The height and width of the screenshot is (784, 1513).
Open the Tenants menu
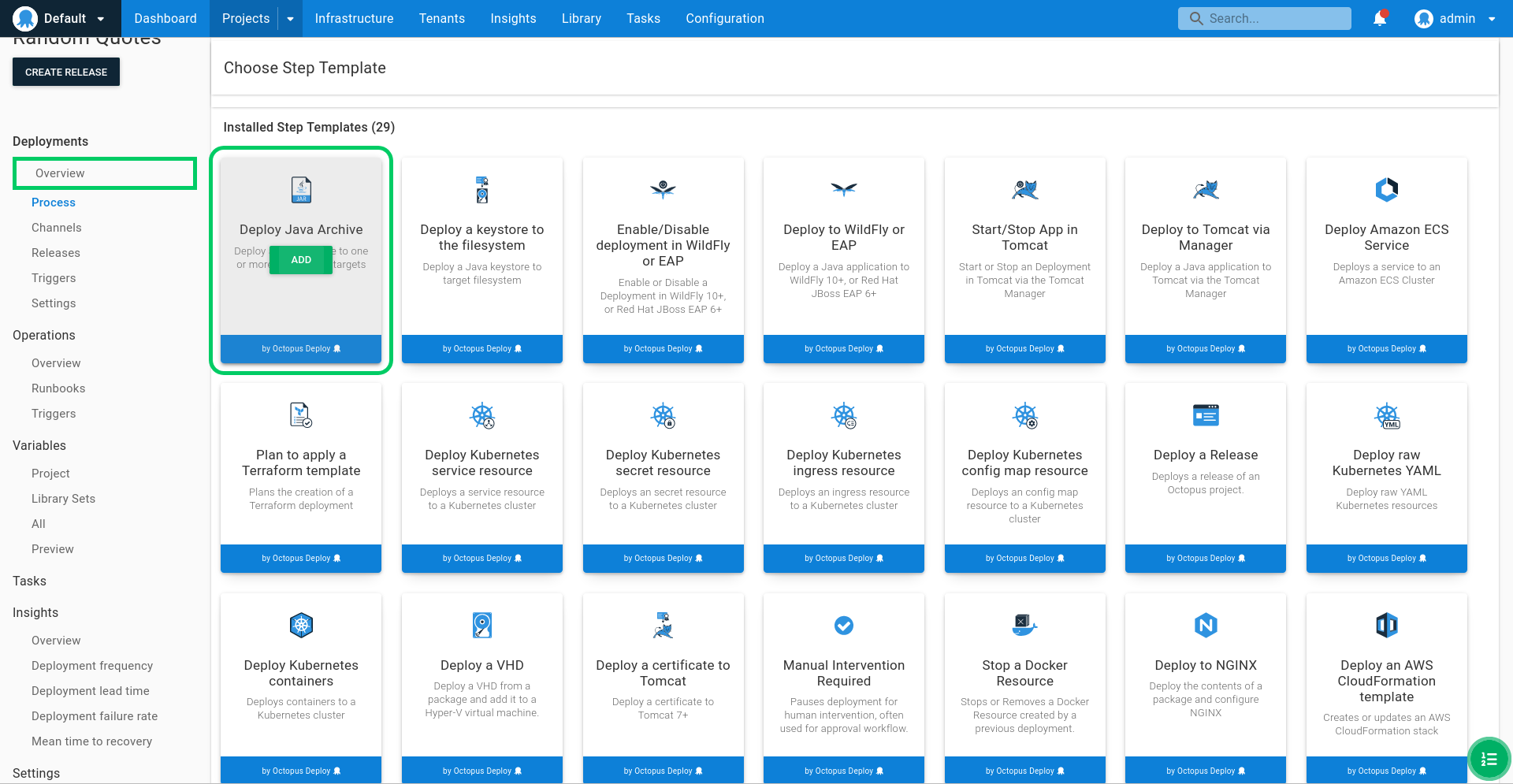pyautogui.click(x=442, y=18)
